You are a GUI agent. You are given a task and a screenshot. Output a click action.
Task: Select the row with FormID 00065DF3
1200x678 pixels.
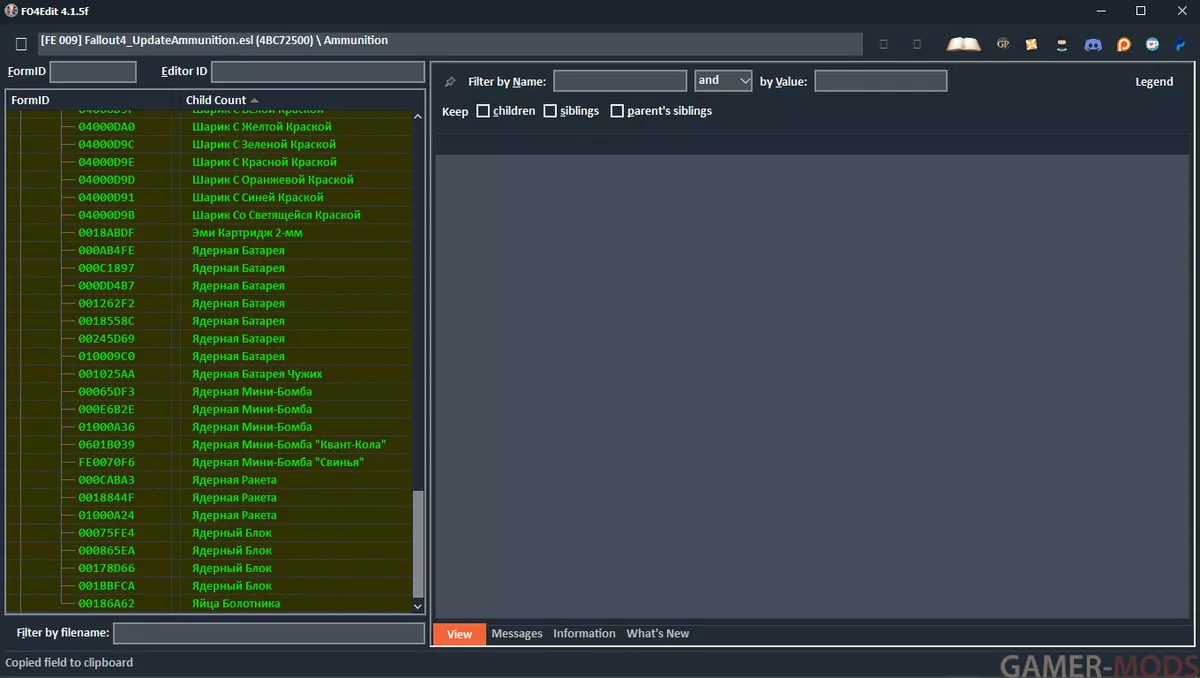pyautogui.click(x=208, y=392)
